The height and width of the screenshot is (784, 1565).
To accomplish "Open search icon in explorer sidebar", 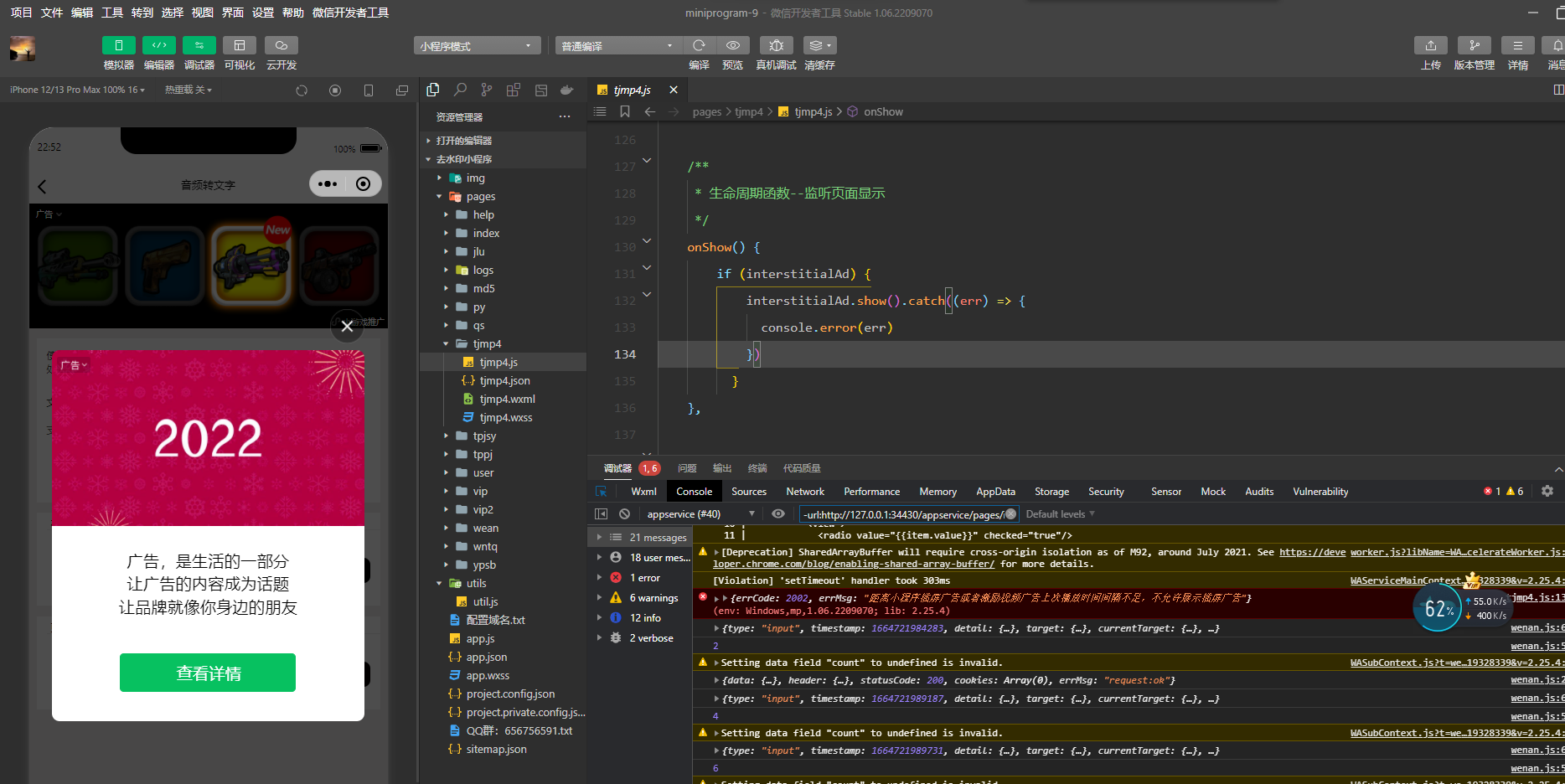I will click(460, 90).
